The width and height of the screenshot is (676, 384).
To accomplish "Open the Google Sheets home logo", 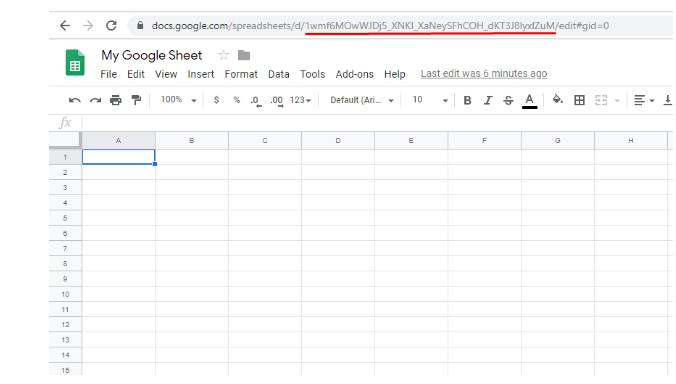I will point(75,63).
